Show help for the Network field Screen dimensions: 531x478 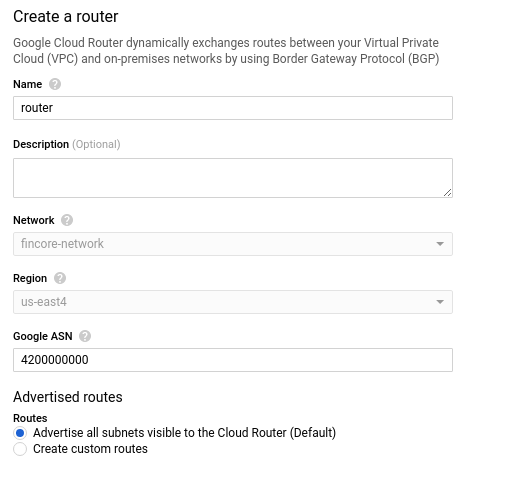tap(67, 220)
